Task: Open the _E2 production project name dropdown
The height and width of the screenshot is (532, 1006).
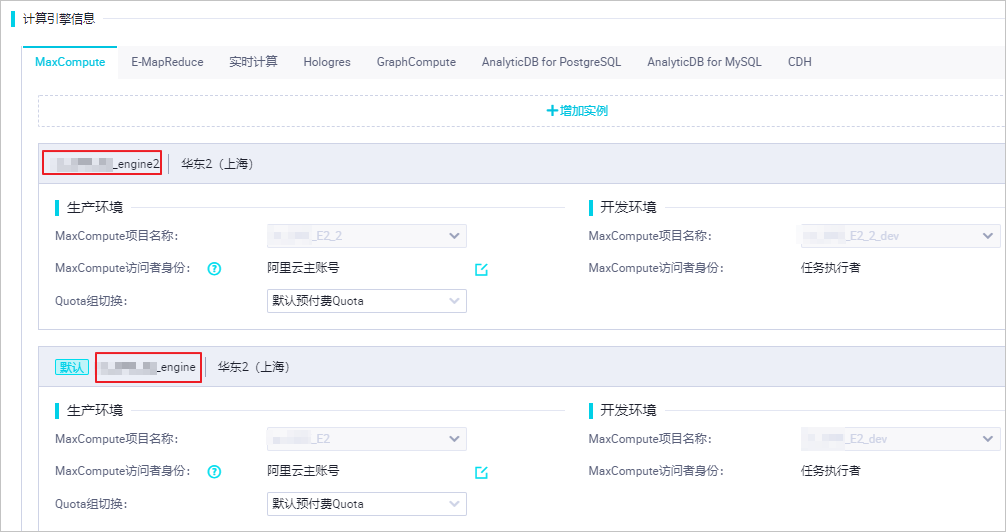Action: tap(366, 439)
